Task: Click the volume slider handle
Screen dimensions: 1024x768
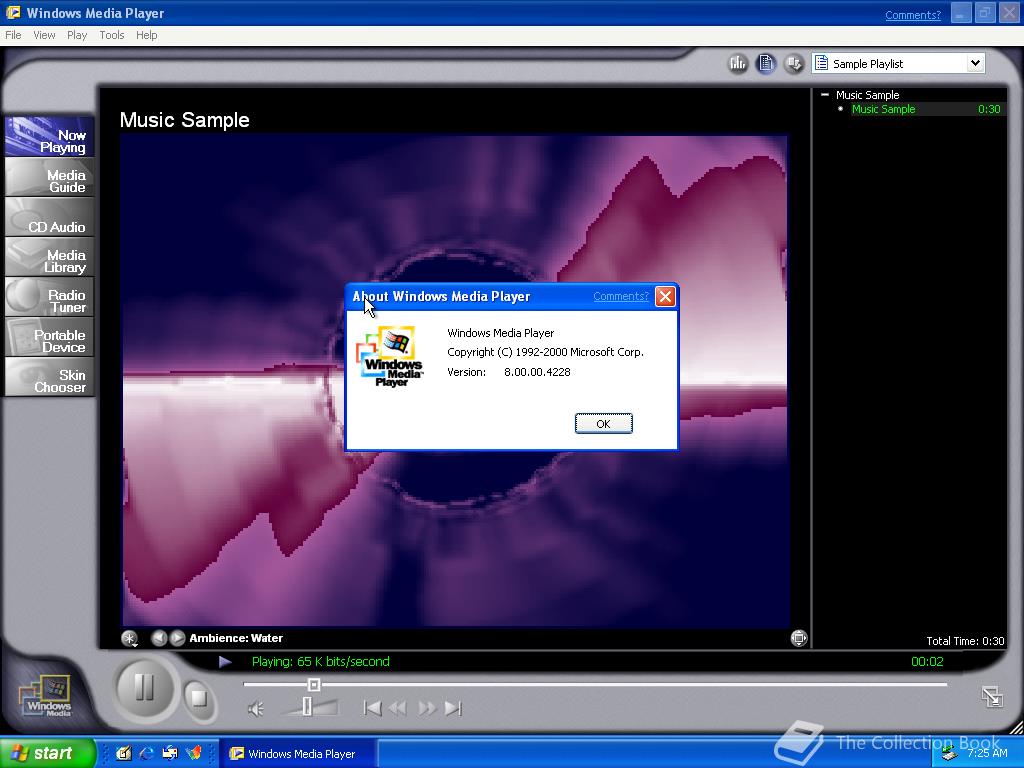Action: tap(307, 706)
